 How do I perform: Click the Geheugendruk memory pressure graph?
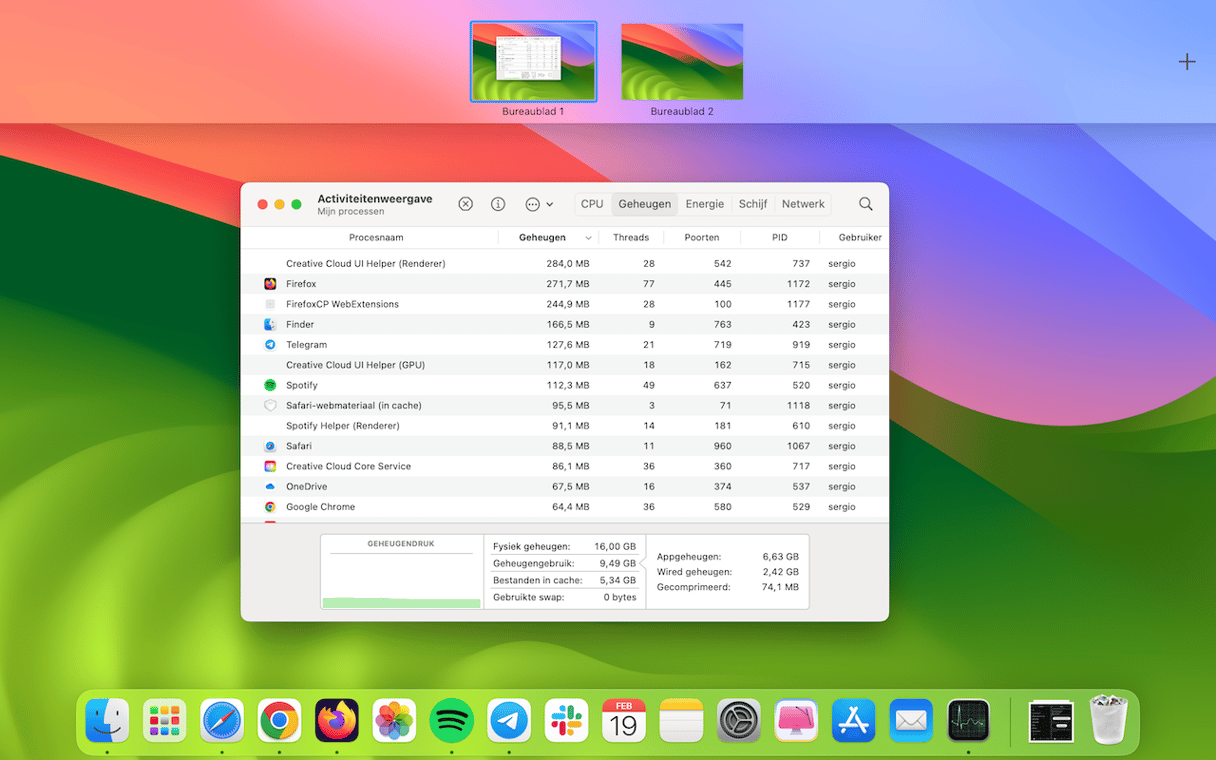click(401, 580)
